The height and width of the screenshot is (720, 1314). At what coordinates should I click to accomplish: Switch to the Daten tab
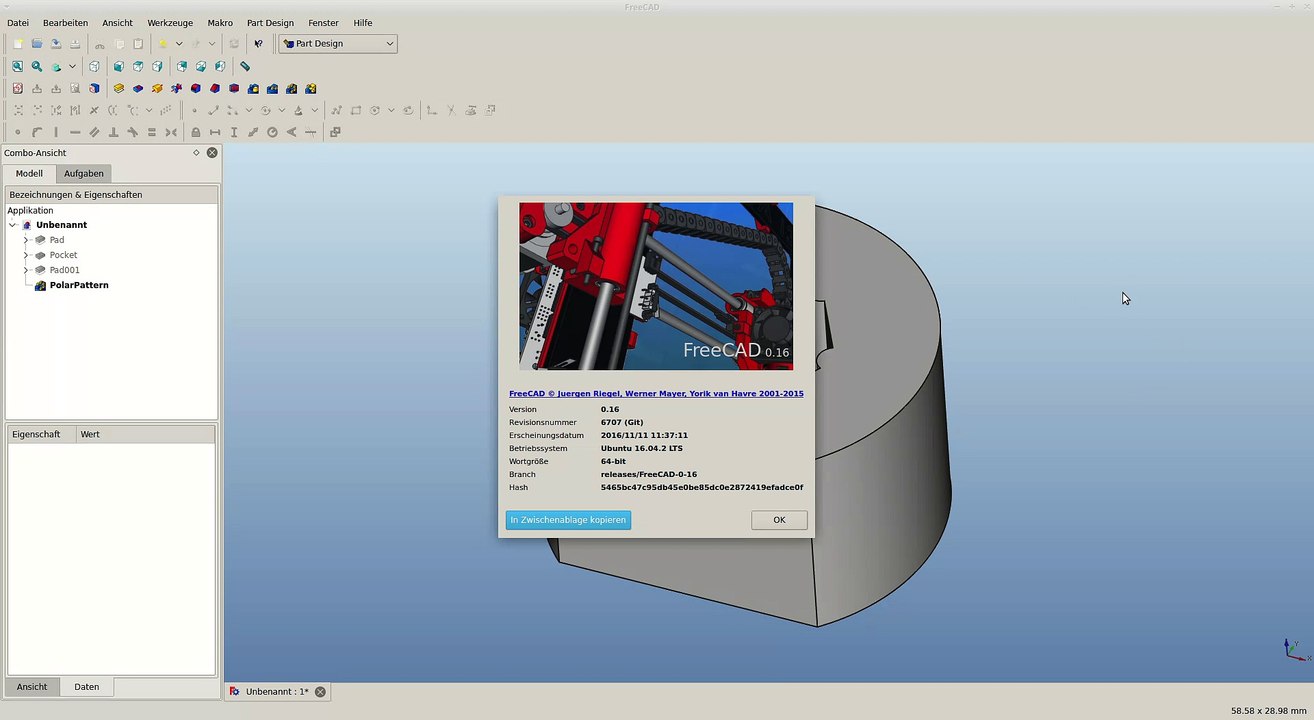point(87,687)
